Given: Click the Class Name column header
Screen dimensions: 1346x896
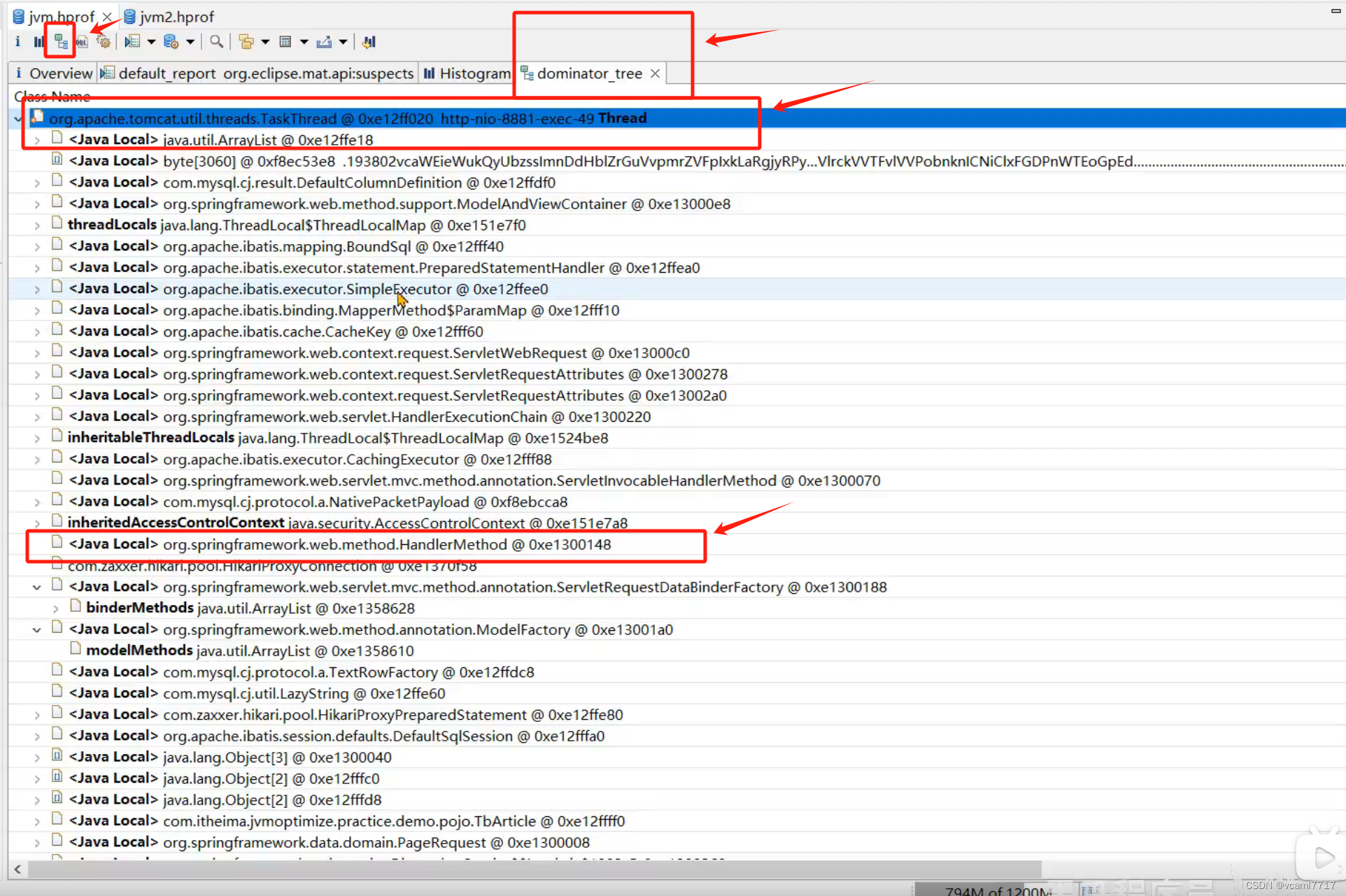Looking at the screenshot, I should (52, 96).
